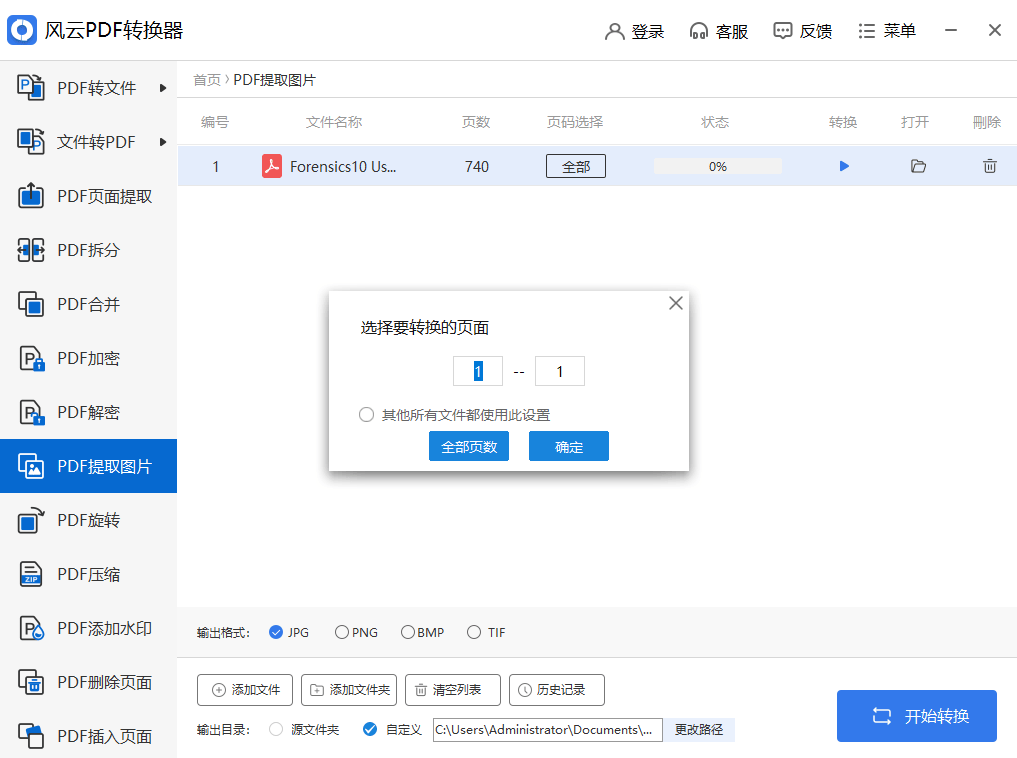This screenshot has width=1017, height=758.
Task: Click the 页码选择 column header
Action: point(575,122)
